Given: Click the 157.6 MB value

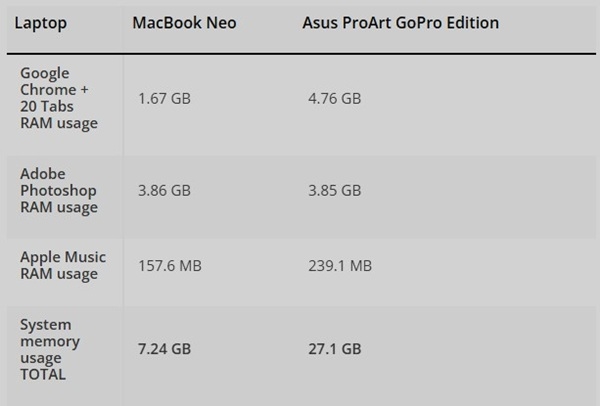Looking at the screenshot, I should click(169, 265).
